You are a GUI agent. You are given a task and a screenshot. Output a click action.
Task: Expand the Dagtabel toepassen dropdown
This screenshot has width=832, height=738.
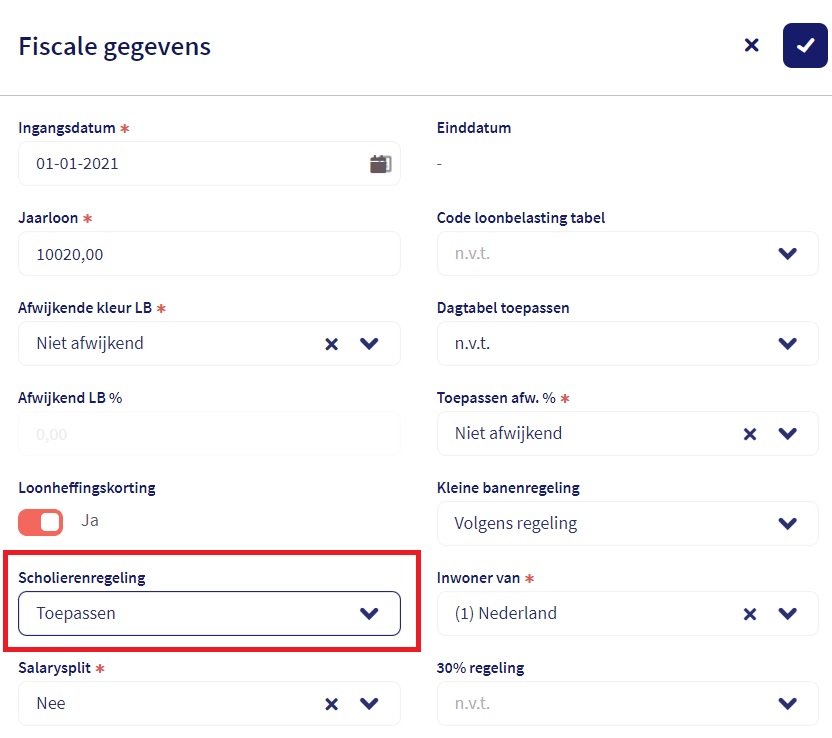click(x=787, y=344)
